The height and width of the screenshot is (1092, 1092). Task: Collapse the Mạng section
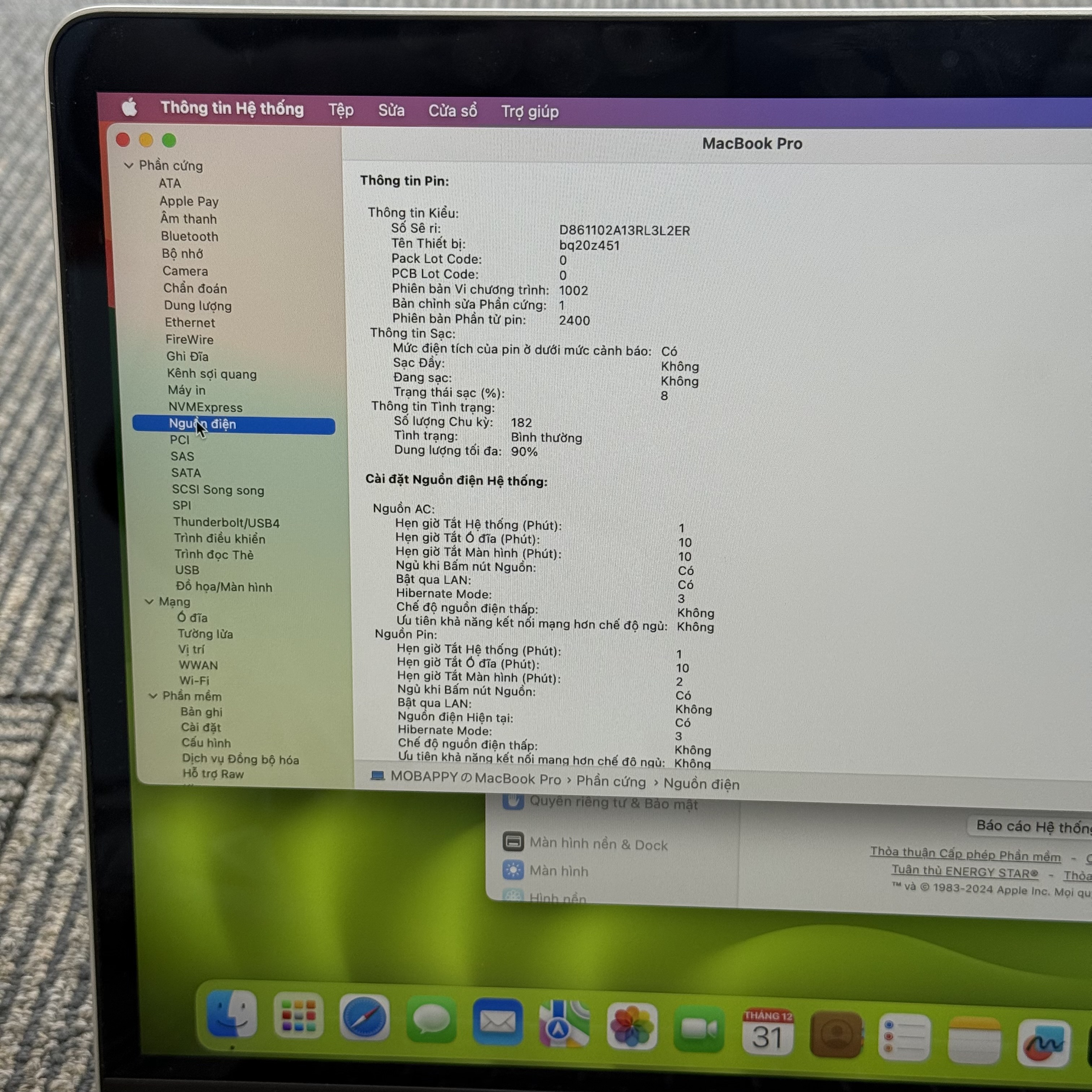pos(149,601)
